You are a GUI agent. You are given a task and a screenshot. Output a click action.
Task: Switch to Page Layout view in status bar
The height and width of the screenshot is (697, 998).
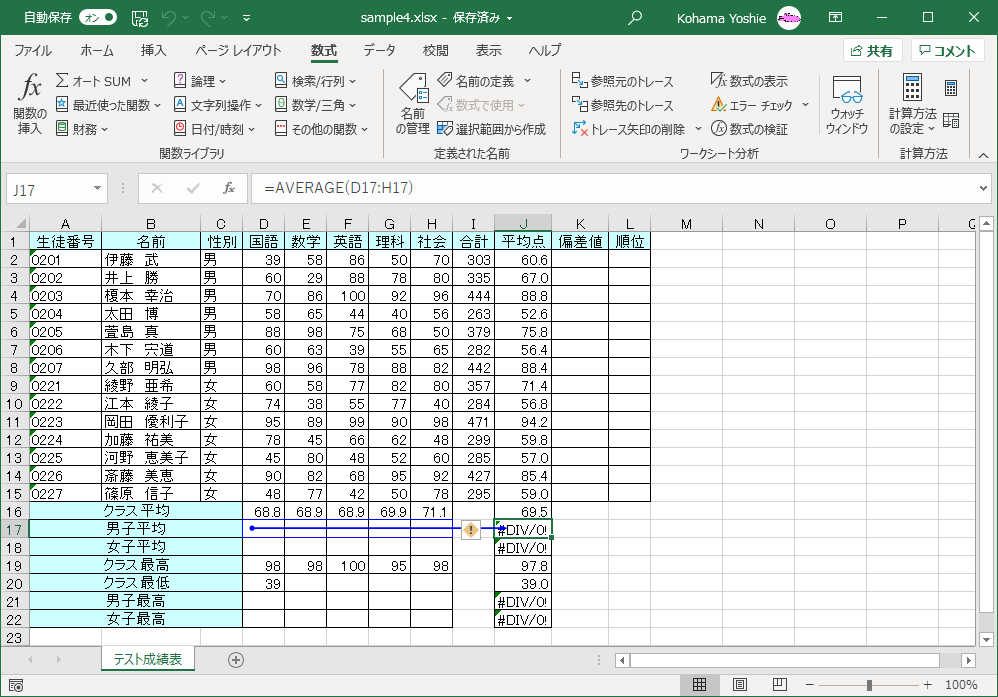click(x=740, y=685)
